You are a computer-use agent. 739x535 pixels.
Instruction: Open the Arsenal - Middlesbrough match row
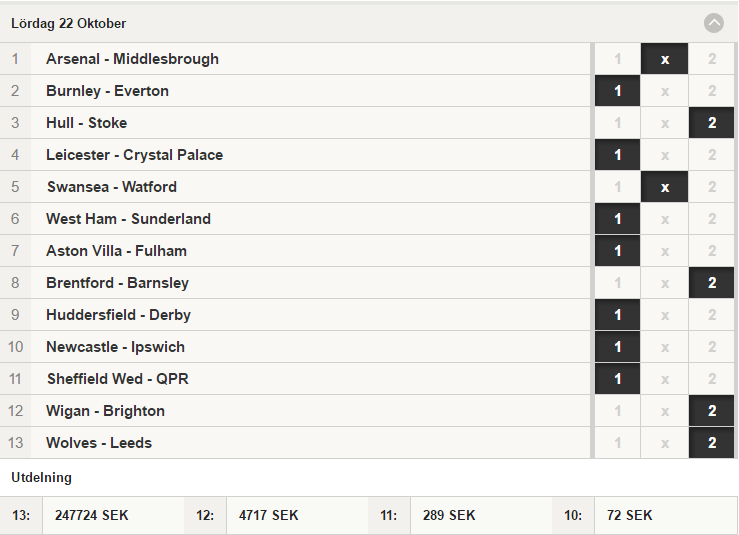pos(295,59)
